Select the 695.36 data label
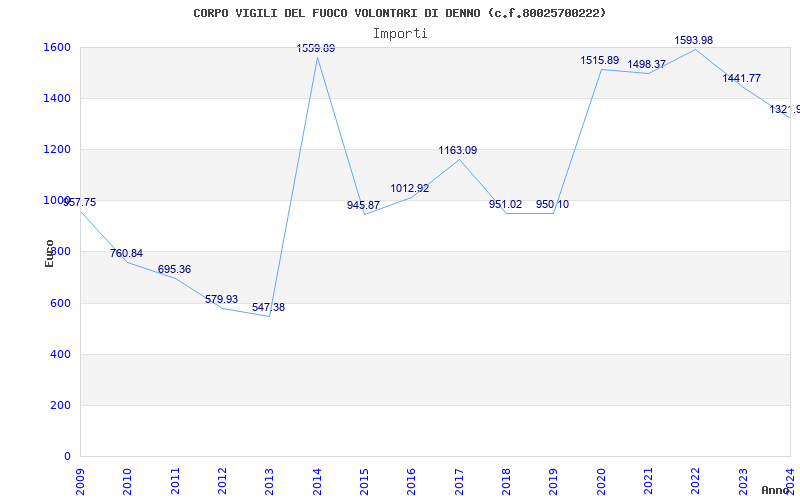 [x=174, y=269]
